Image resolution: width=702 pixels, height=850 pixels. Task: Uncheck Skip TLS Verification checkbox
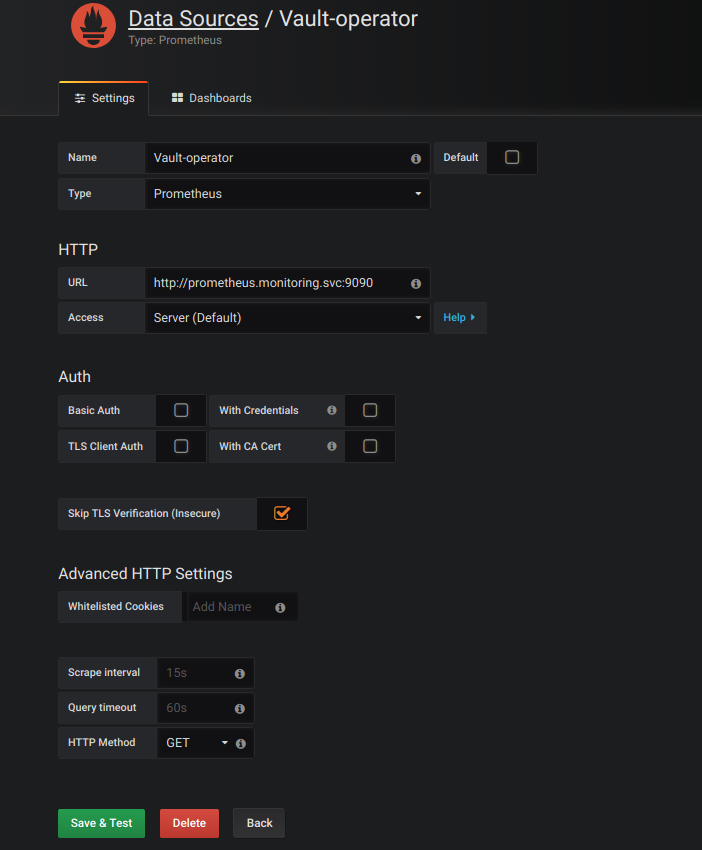pos(282,513)
